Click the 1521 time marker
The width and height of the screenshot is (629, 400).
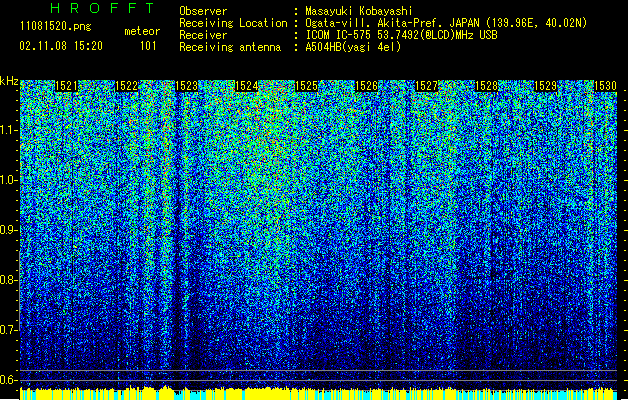point(66,86)
